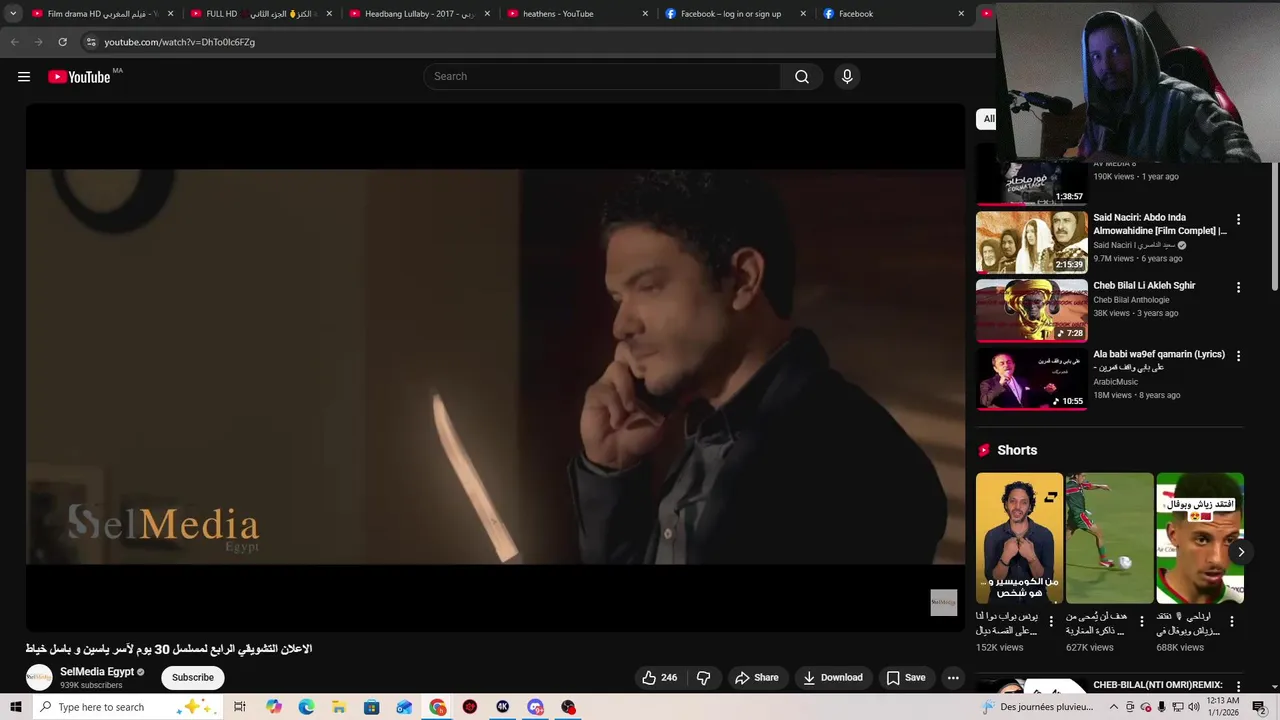This screenshot has height=720, width=1280.
Task: Open the weather widget Des journées pluvieu
Action: (1039, 707)
